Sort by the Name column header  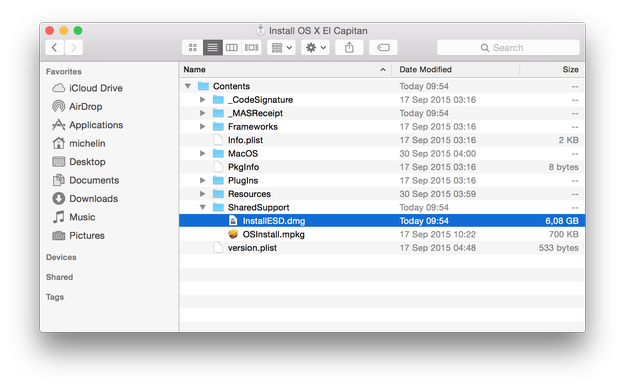point(285,70)
